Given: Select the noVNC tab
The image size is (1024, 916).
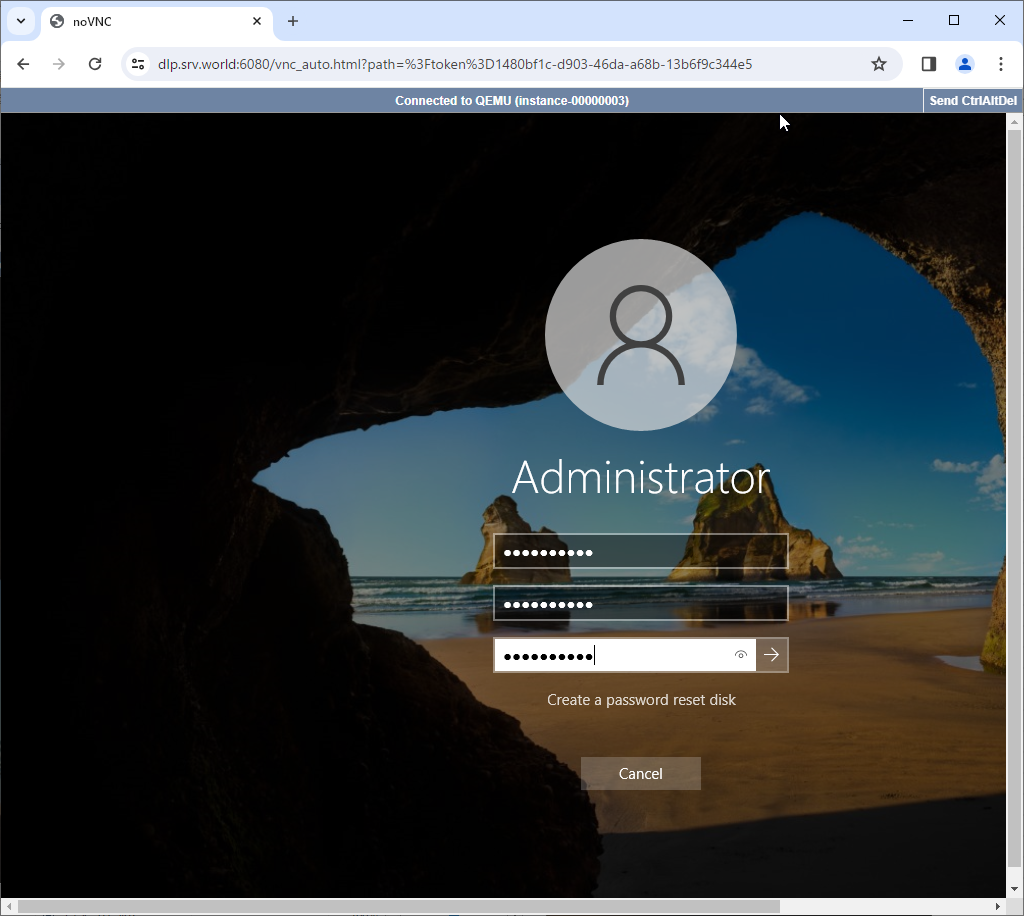Looking at the screenshot, I should point(157,22).
